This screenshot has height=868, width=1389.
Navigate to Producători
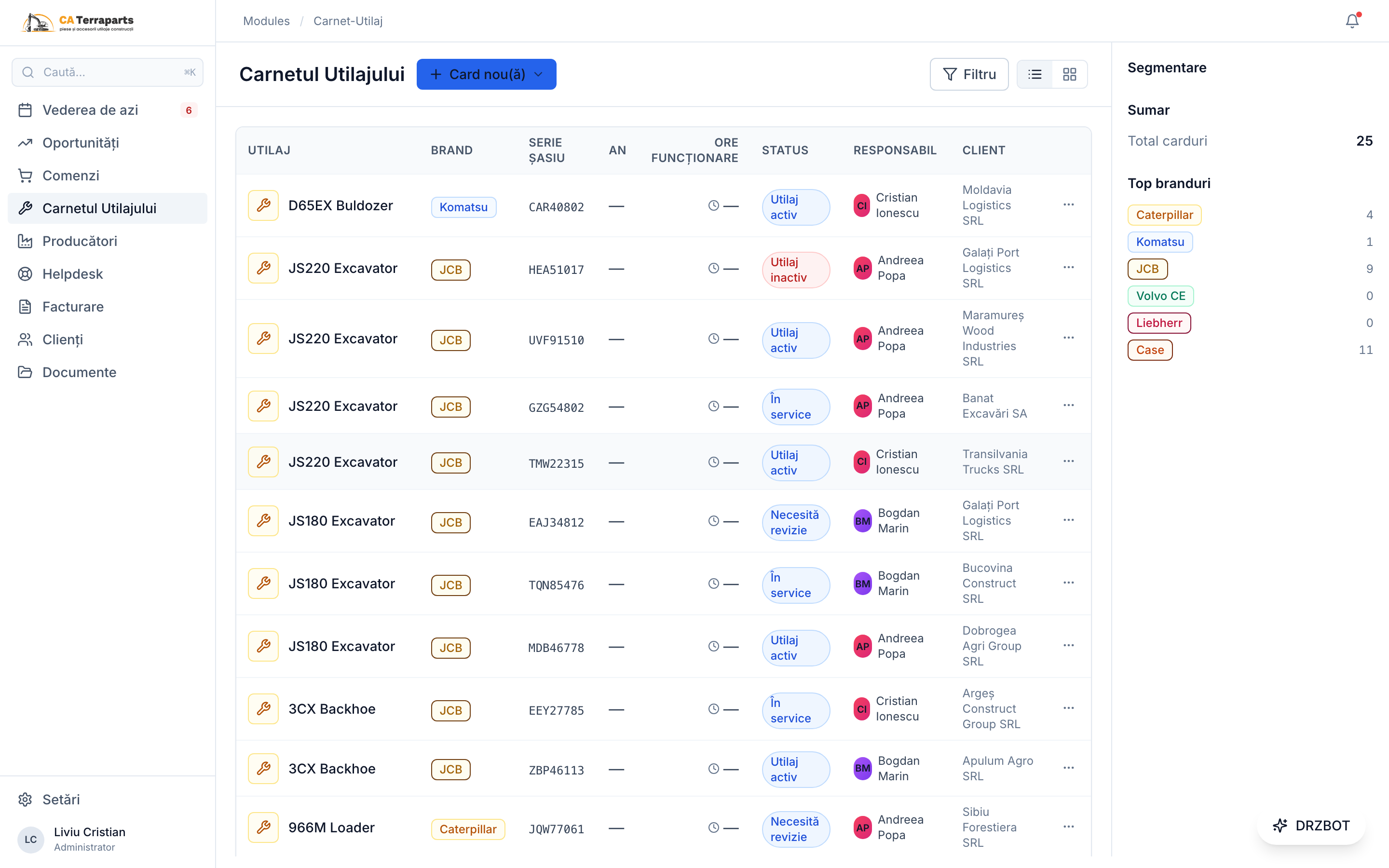(x=108, y=241)
